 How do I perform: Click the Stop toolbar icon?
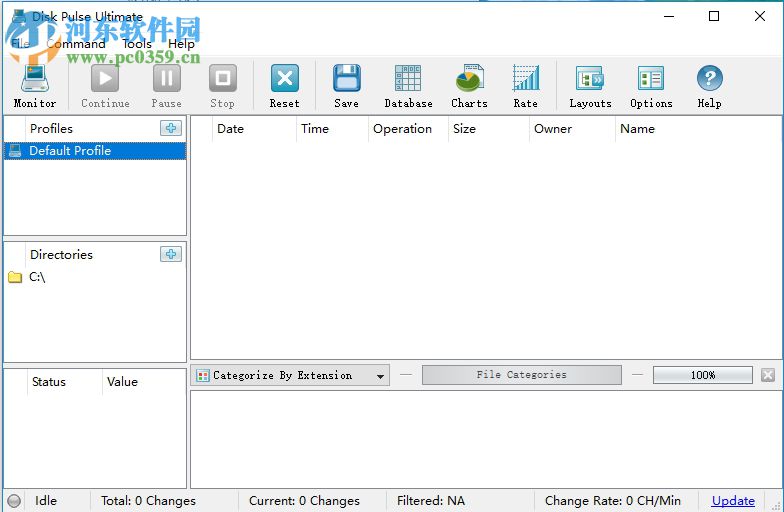tap(222, 79)
